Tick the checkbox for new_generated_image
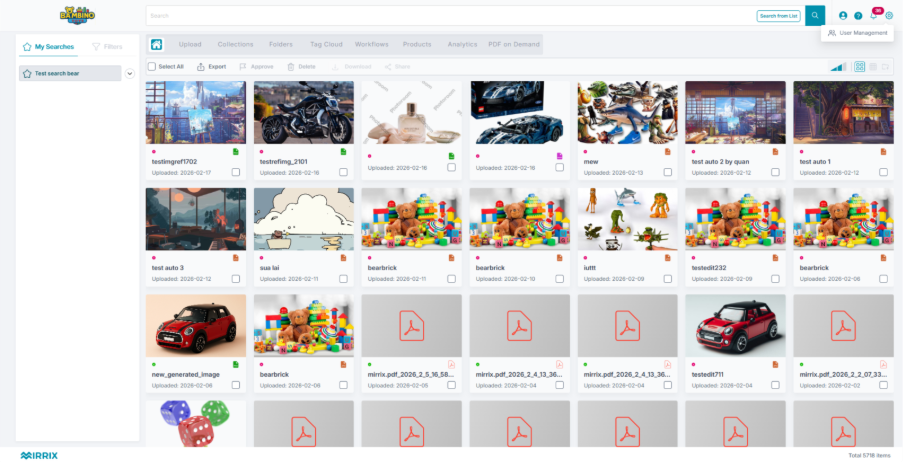 point(236,385)
